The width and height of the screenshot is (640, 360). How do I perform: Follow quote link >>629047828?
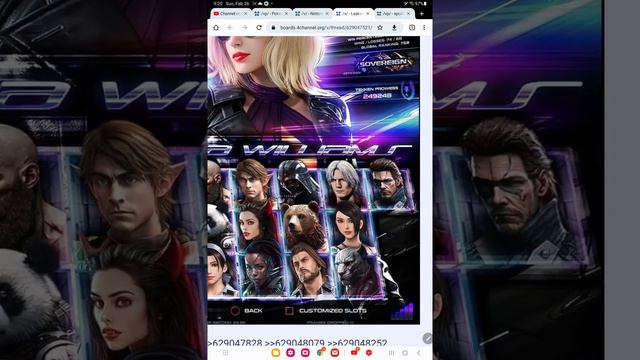click(x=234, y=343)
